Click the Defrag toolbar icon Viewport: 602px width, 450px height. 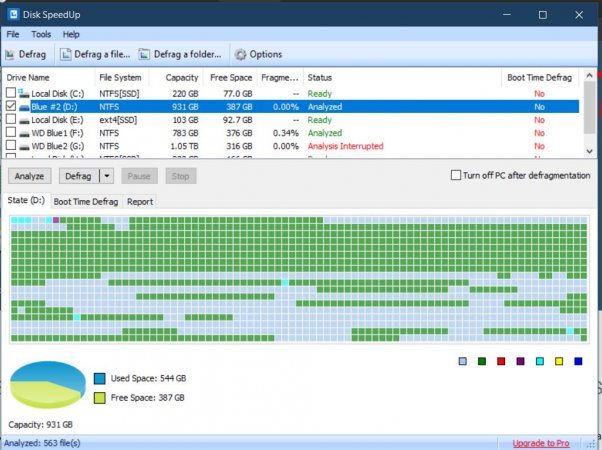tap(10, 55)
